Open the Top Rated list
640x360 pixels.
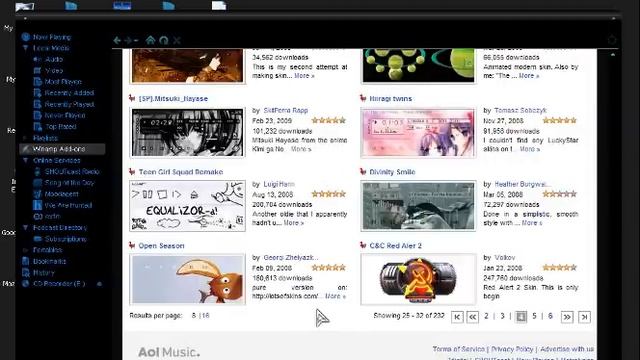[x=60, y=127]
